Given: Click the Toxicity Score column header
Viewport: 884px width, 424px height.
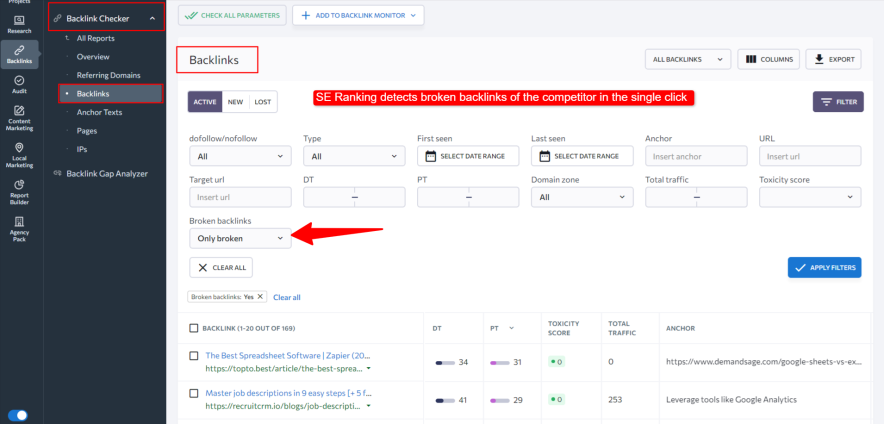Looking at the screenshot, I should click(563, 328).
